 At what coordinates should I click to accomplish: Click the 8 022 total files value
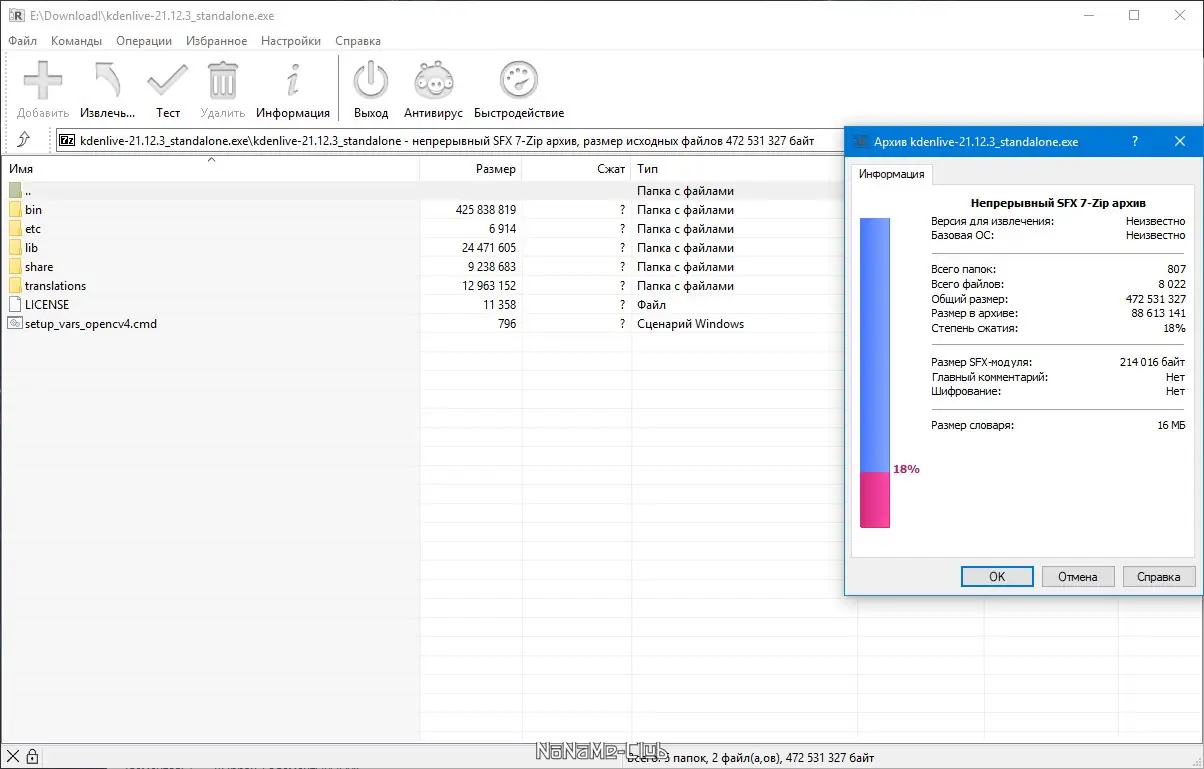tap(1170, 284)
